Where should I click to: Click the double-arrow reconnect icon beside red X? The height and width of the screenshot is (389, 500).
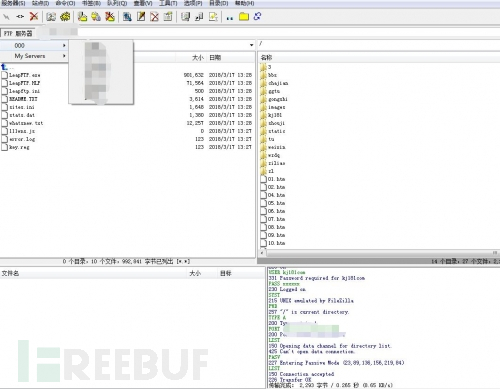[x=20, y=16]
